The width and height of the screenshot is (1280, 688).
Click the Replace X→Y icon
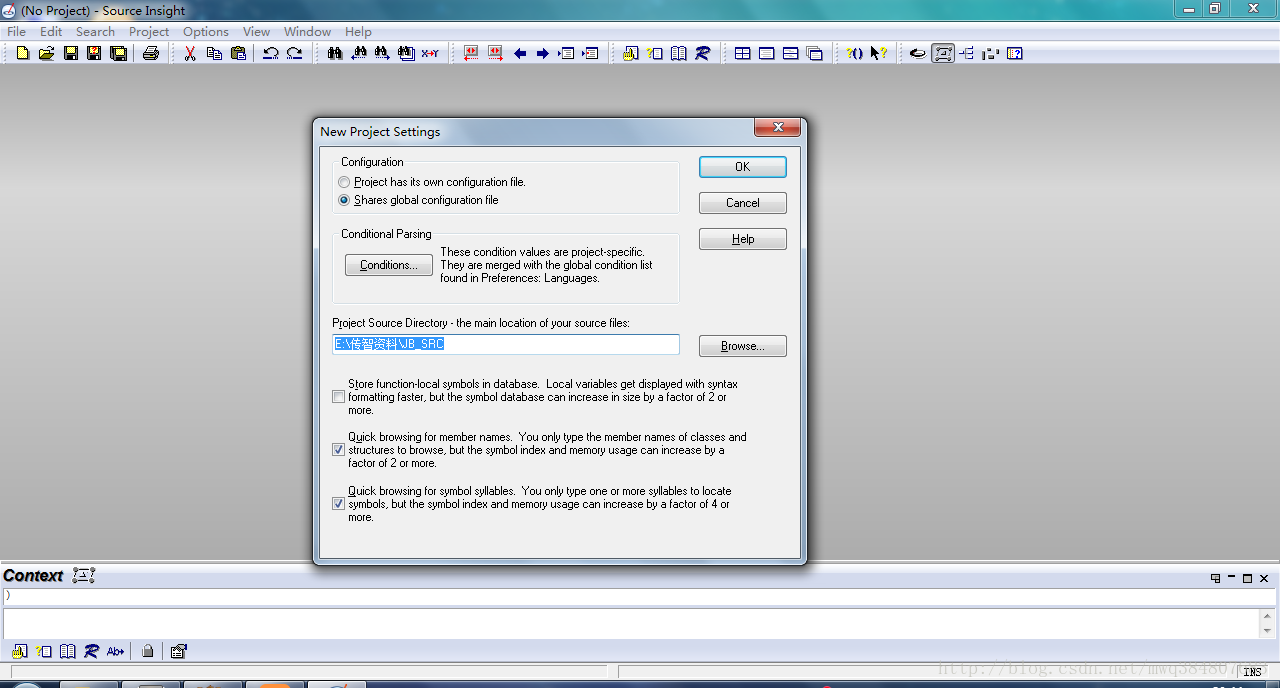[430, 53]
